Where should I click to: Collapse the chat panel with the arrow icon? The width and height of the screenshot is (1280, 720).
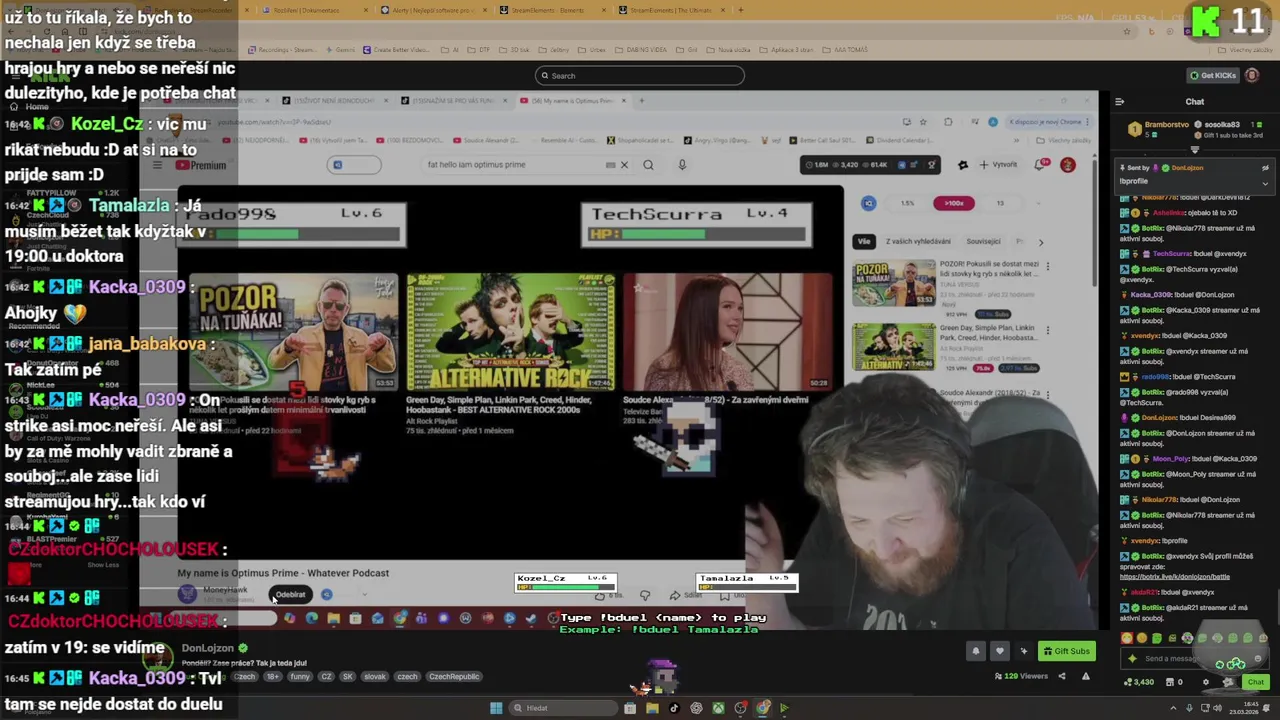pos(1119,101)
